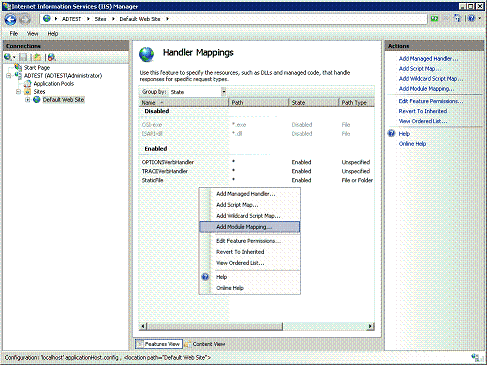Click Add Wildcard Script Map link in Actions
The width and height of the screenshot is (487, 365).
click(431, 78)
